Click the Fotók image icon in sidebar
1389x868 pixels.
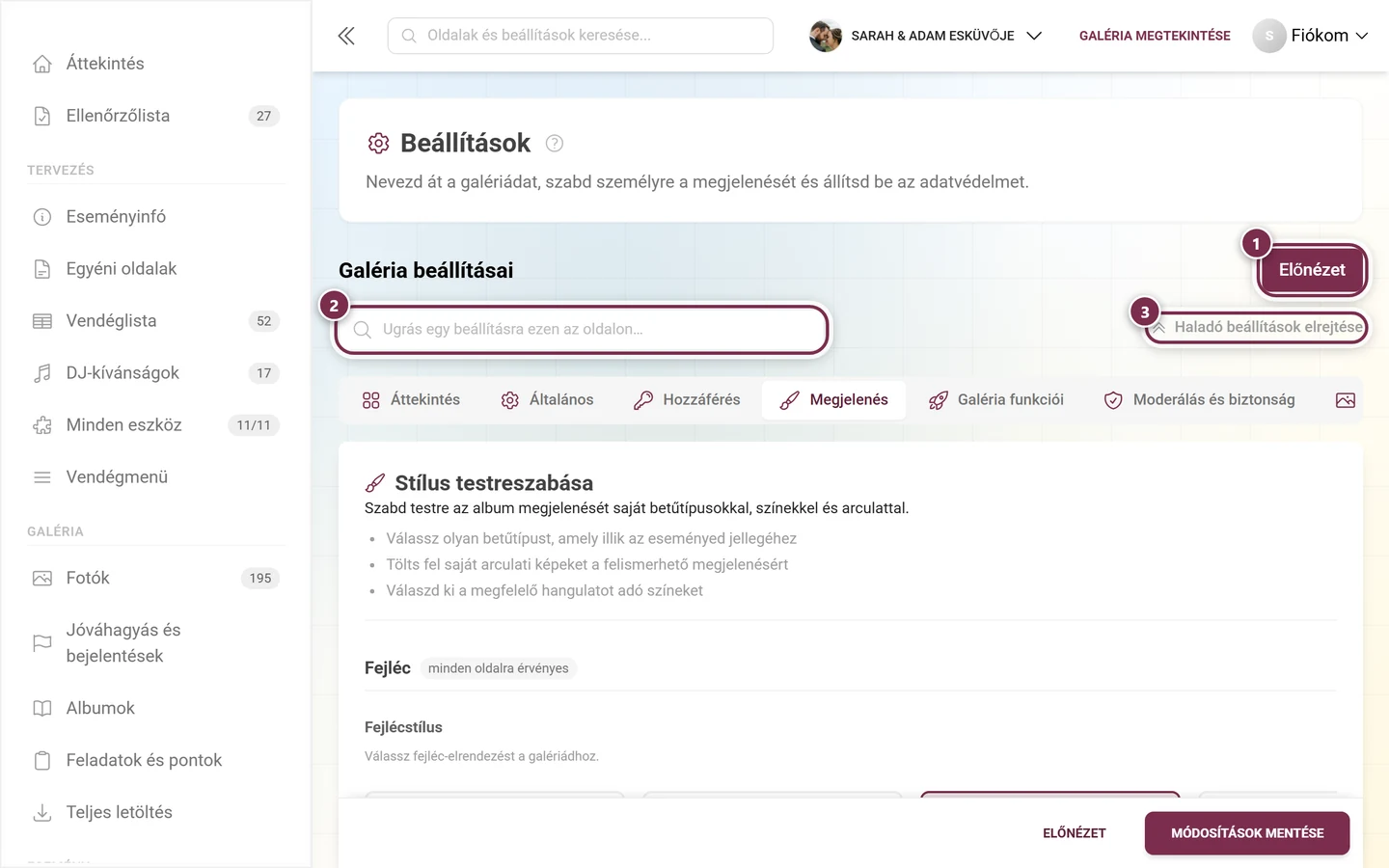pos(42,579)
